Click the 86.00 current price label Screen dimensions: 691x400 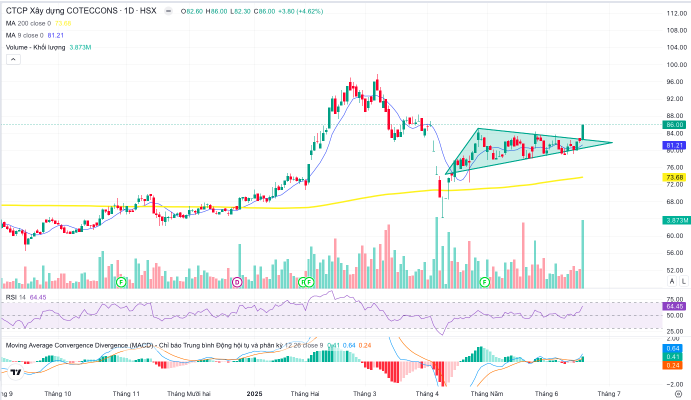tap(675, 125)
